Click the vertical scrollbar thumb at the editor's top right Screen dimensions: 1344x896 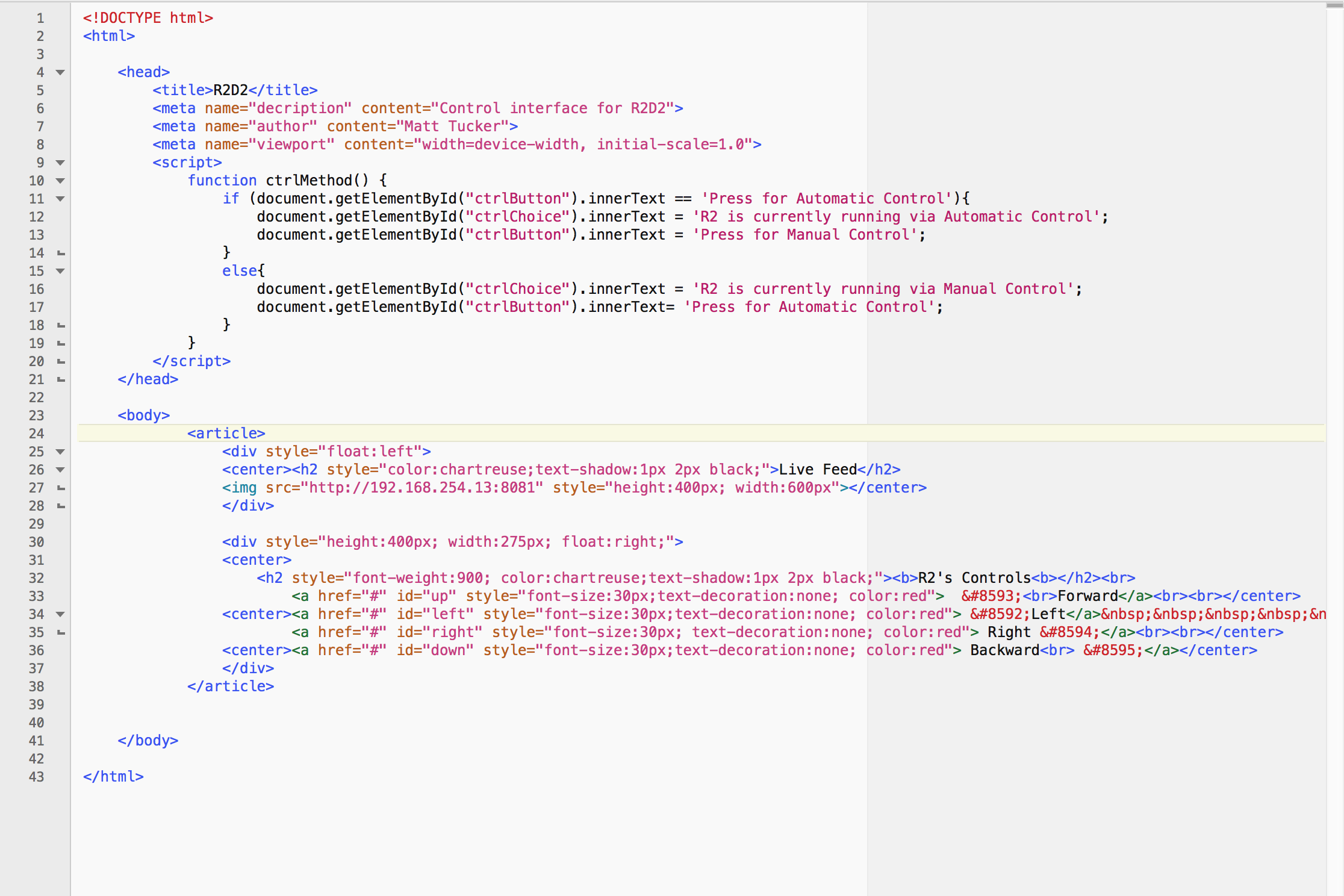[x=1335, y=5]
